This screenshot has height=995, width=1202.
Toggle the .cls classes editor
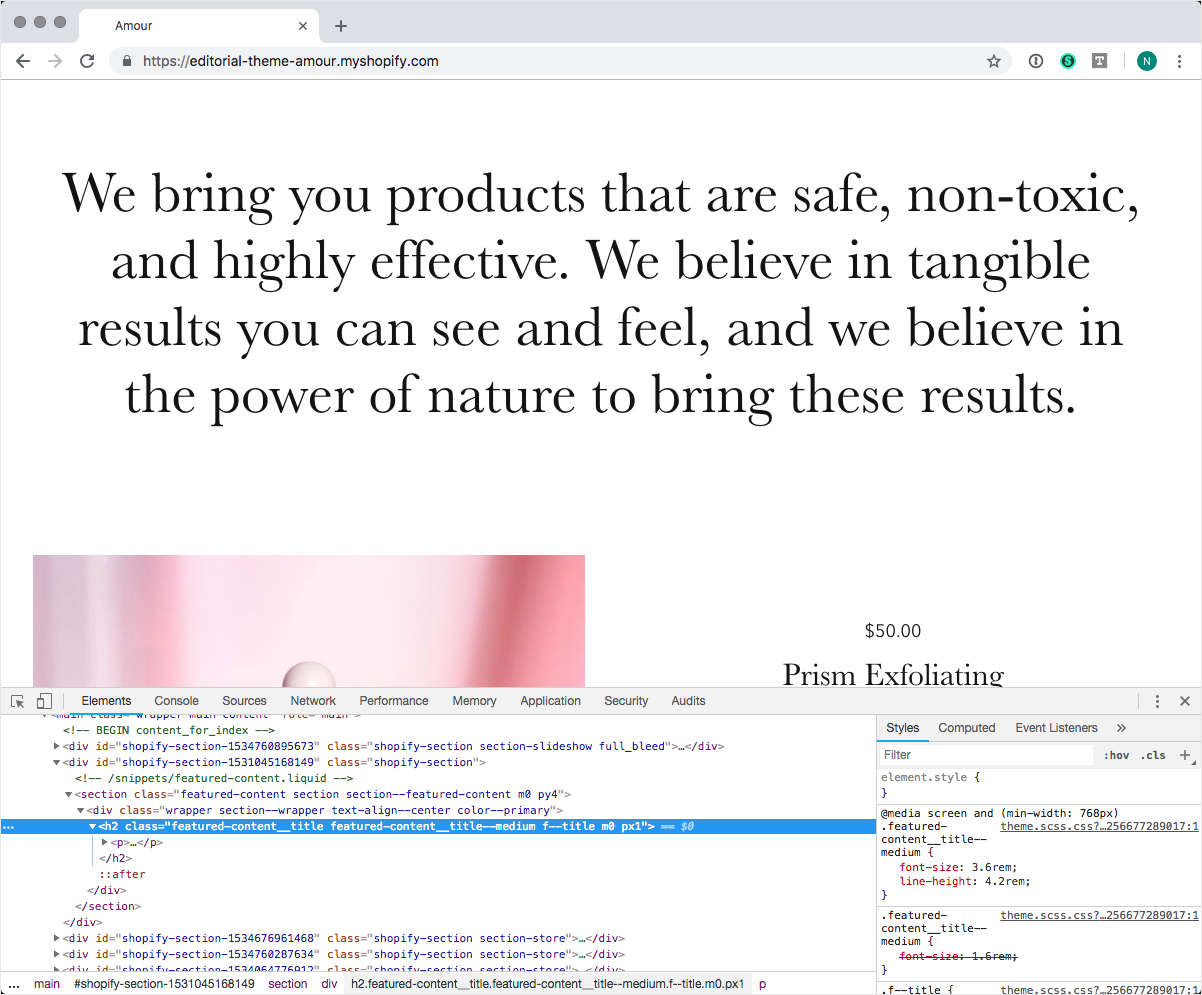click(x=1154, y=755)
